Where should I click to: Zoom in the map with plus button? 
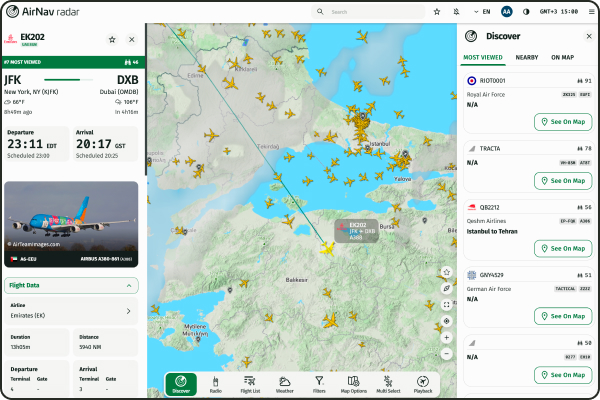[446, 338]
